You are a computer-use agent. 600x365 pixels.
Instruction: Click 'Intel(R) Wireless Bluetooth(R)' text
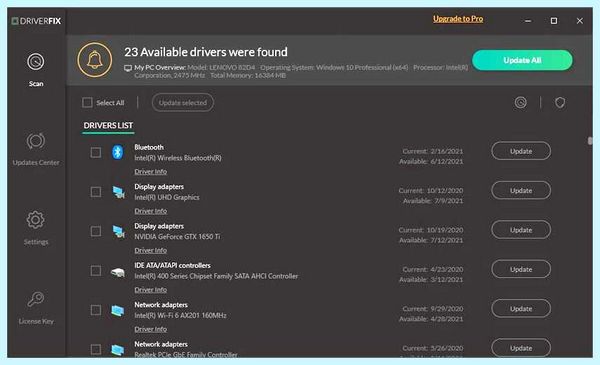178,158
